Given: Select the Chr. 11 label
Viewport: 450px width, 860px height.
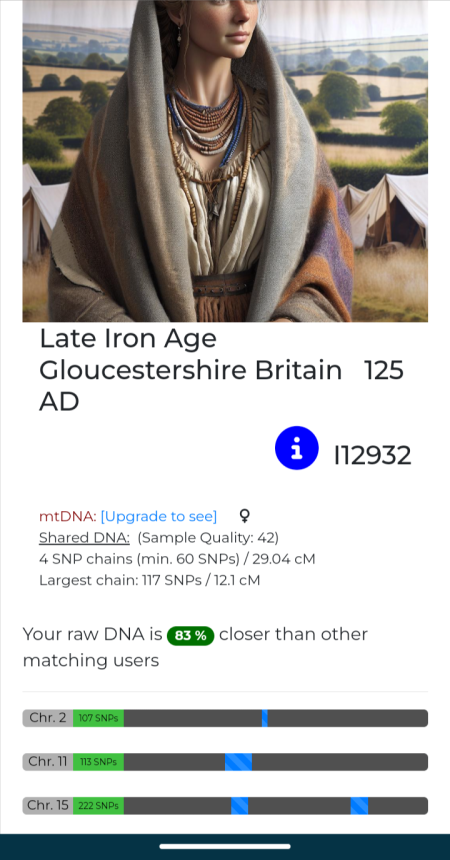Looking at the screenshot, I should 48,762.
